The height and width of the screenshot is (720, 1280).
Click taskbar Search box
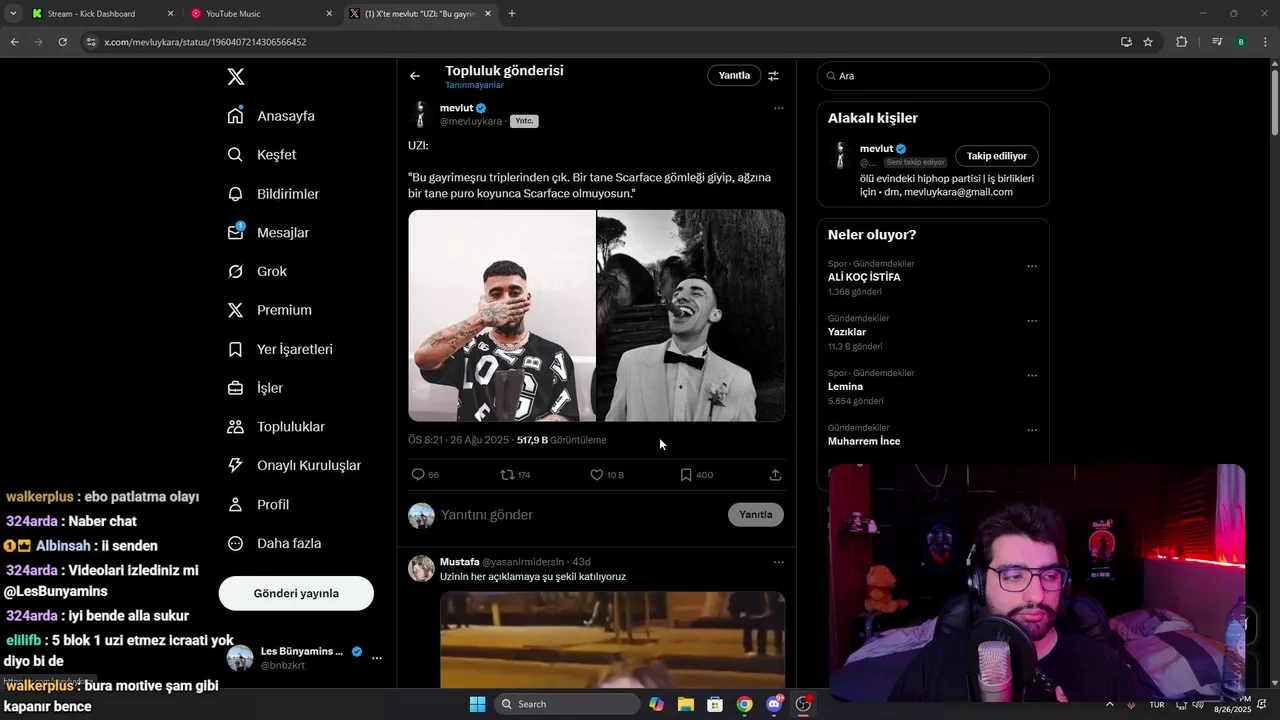[568, 704]
